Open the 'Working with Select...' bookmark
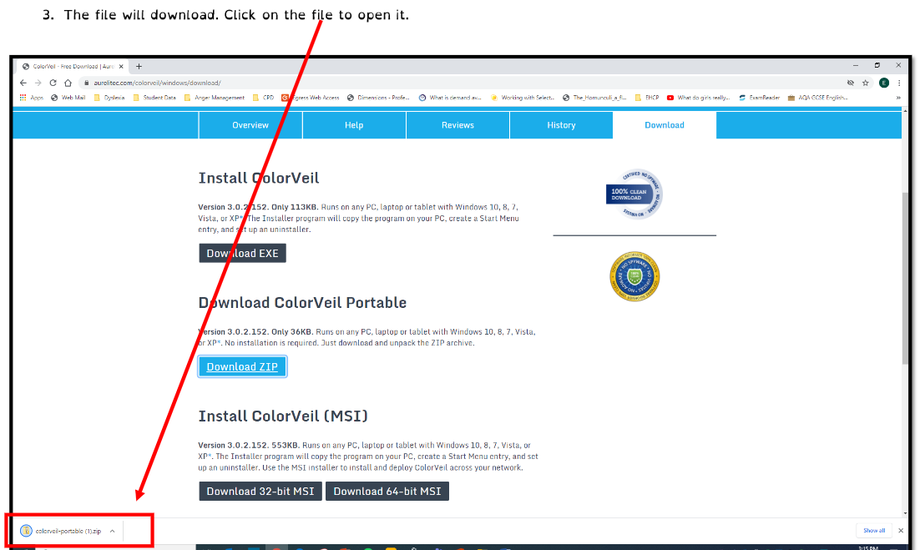Viewport: 920px width, 550px height. pos(522,97)
